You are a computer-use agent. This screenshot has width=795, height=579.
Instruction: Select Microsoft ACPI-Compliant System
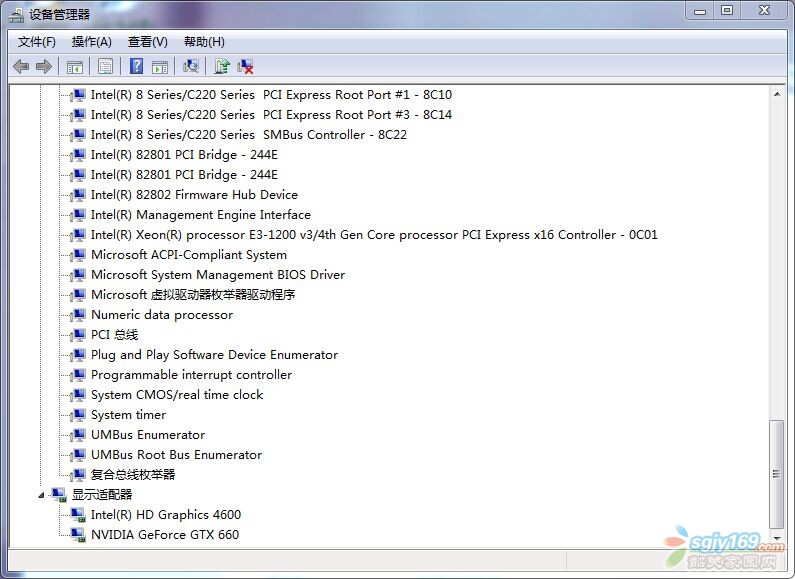click(x=189, y=255)
